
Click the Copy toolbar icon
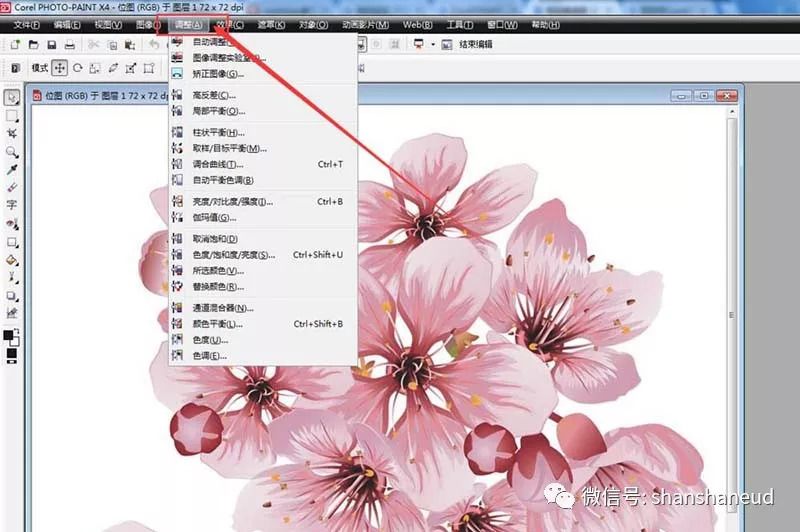pyautogui.click(x=112, y=45)
